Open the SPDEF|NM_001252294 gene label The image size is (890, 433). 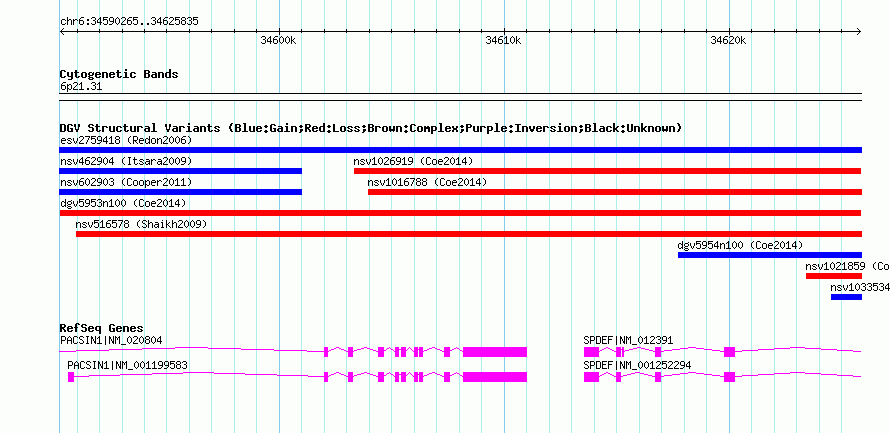pos(637,365)
